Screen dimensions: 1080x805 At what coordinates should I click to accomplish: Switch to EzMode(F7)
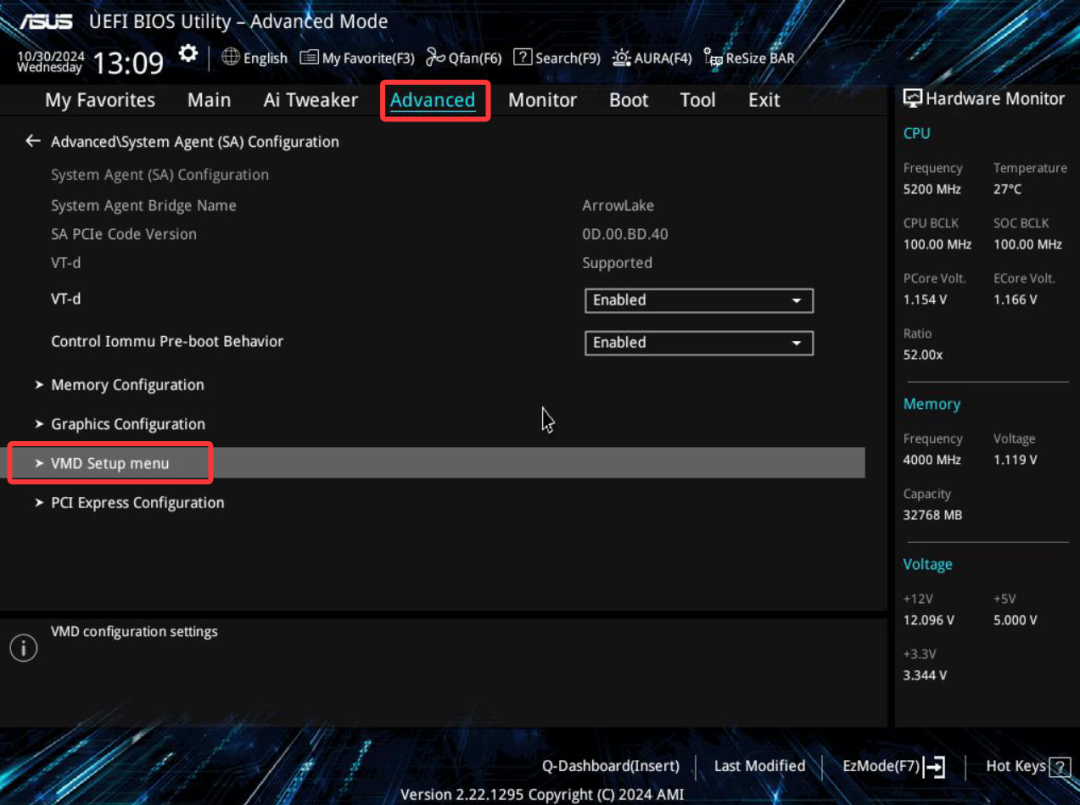click(x=892, y=767)
